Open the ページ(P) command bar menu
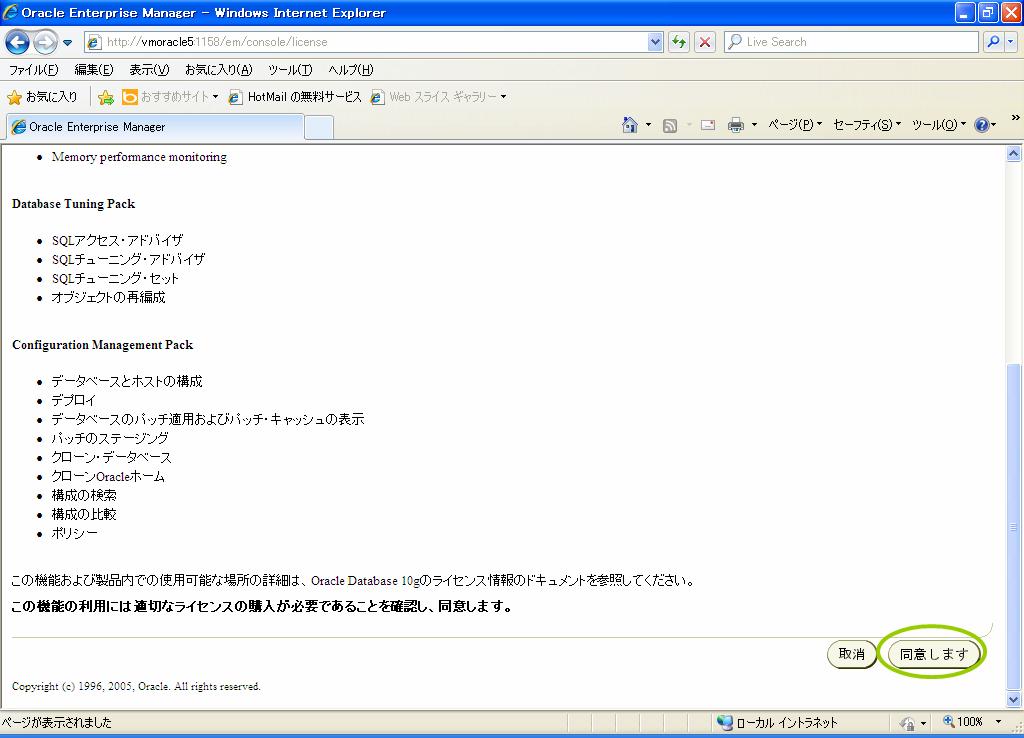 click(x=795, y=125)
